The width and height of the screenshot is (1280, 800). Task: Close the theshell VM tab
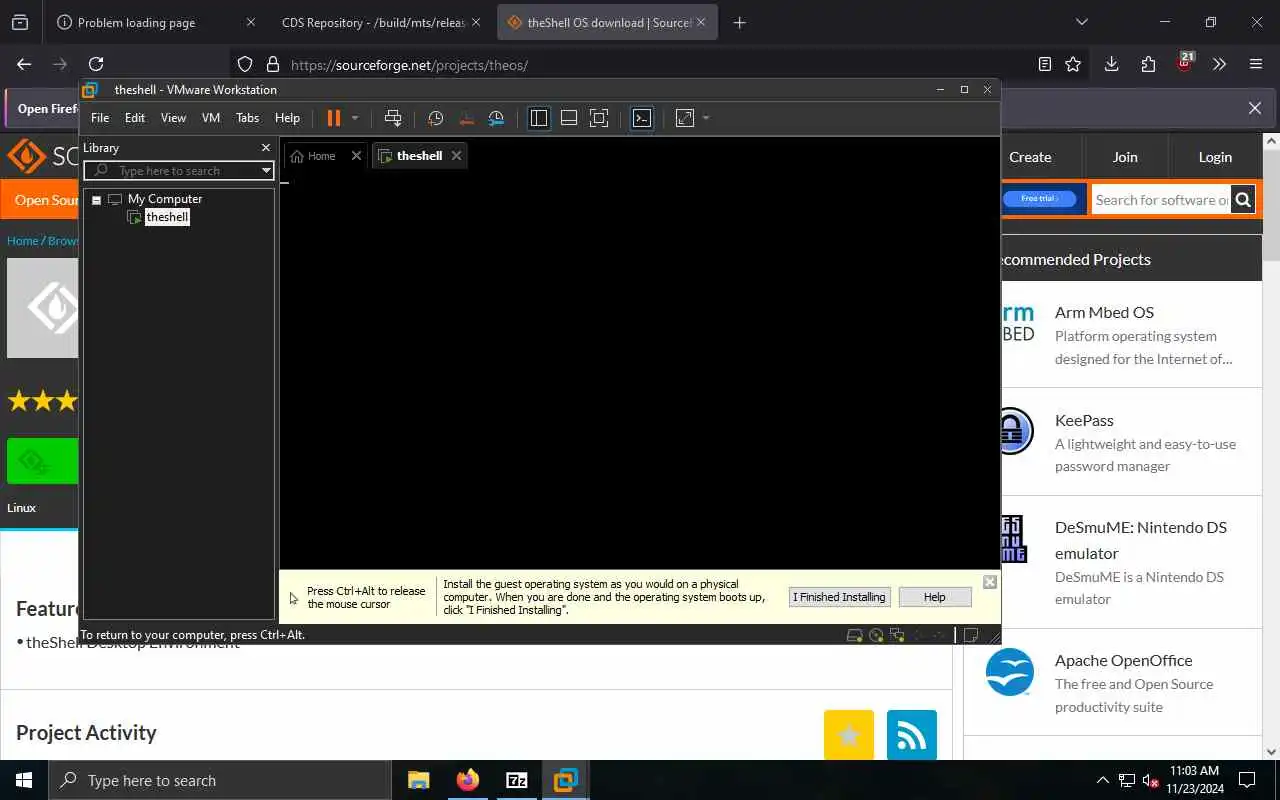click(x=456, y=156)
